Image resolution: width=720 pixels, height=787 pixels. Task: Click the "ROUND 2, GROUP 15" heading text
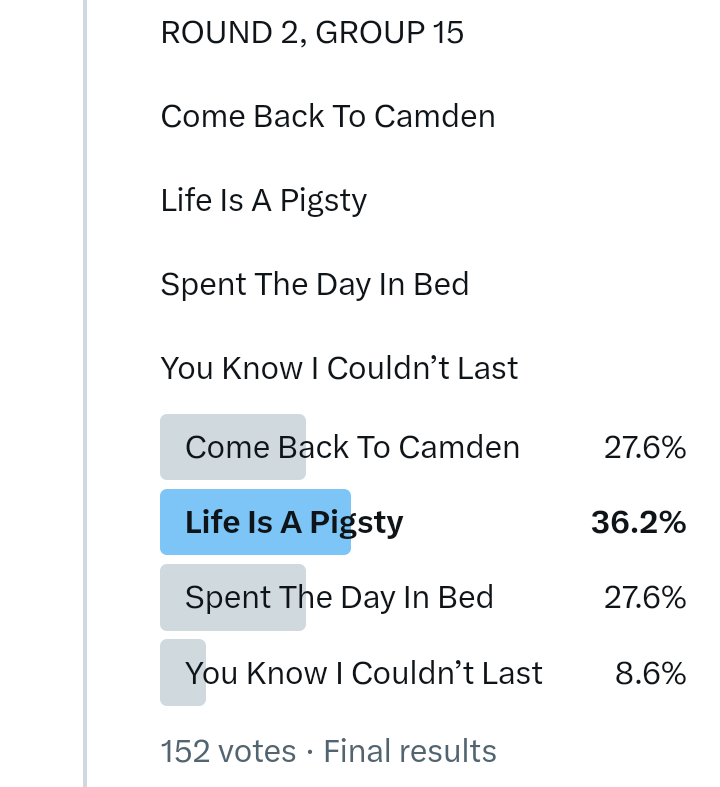point(312,33)
